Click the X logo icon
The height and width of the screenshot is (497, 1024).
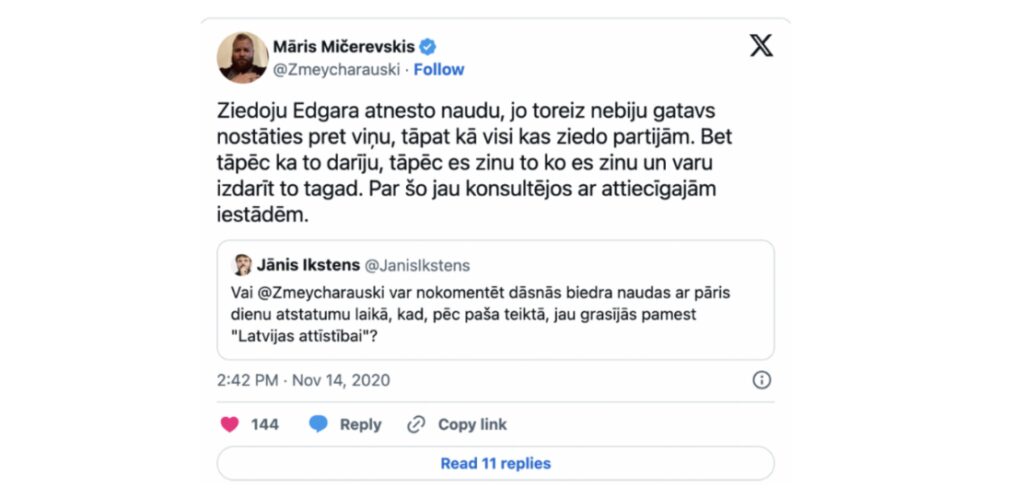761,46
